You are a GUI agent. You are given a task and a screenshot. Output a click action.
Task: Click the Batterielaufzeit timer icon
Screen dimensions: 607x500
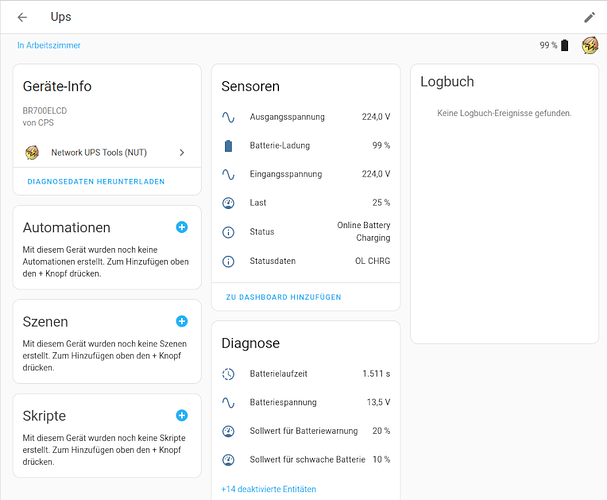[x=228, y=374]
